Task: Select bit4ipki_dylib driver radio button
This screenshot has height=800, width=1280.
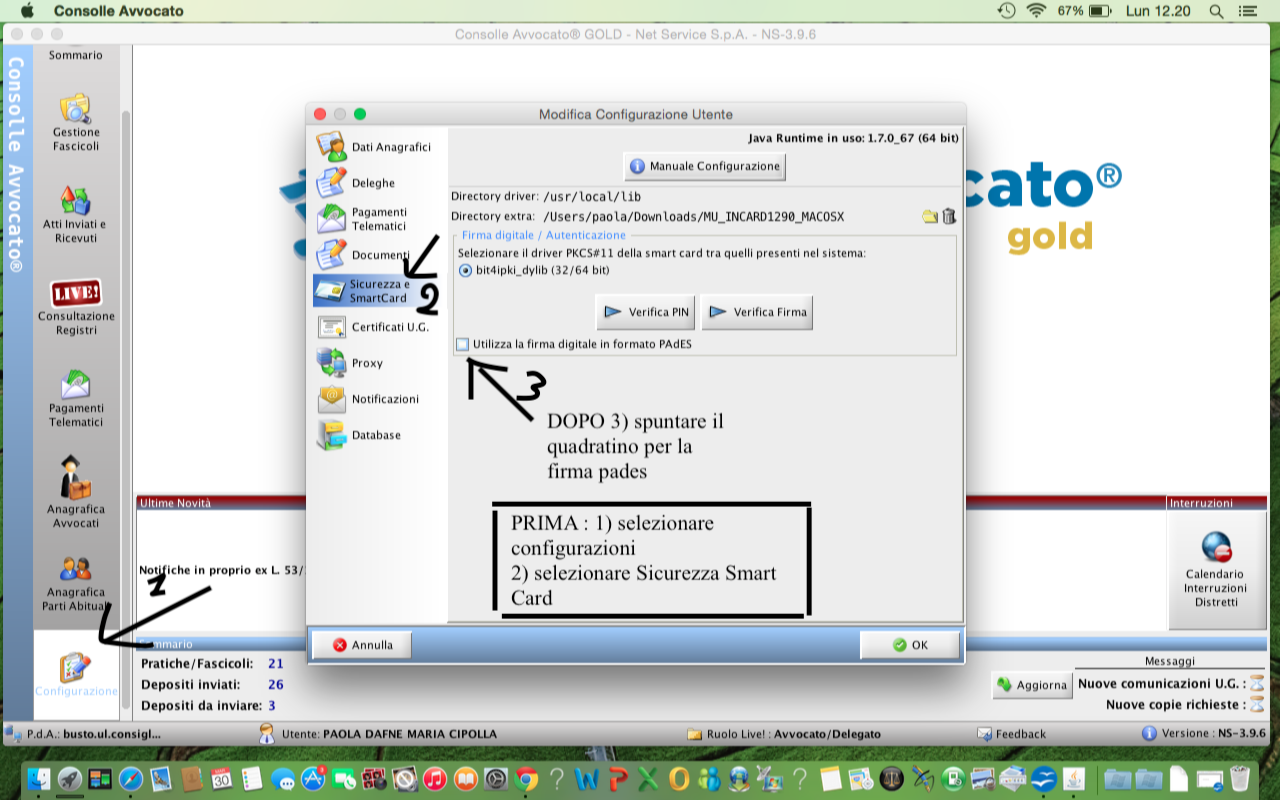Action: pos(465,270)
